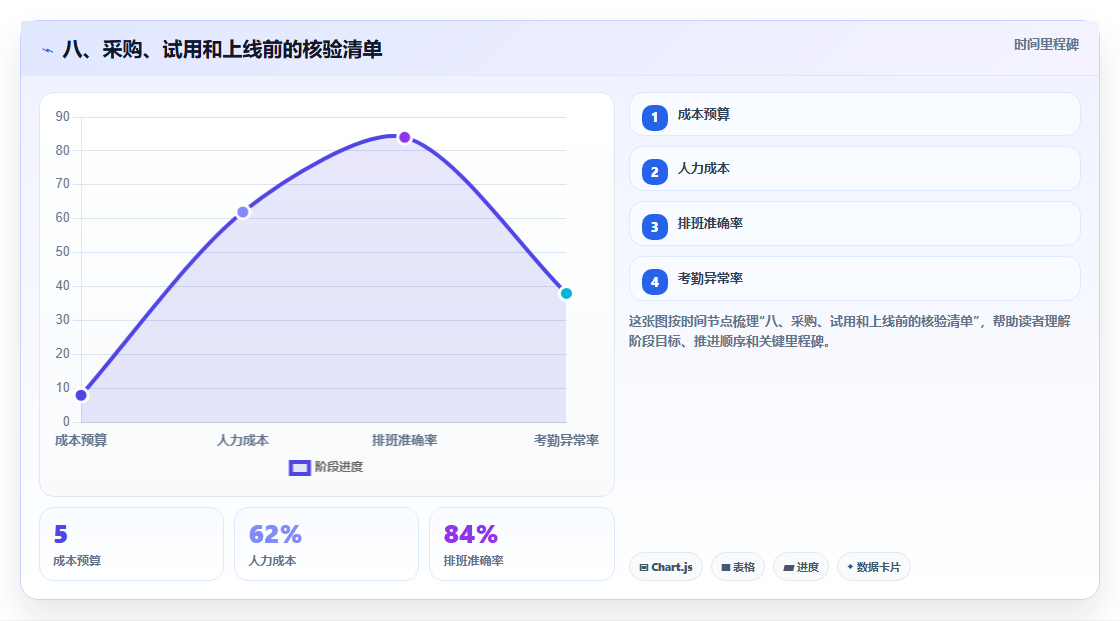Click the 表格 tag
Viewport: 1120px width, 621px height.
[x=738, y=567]
